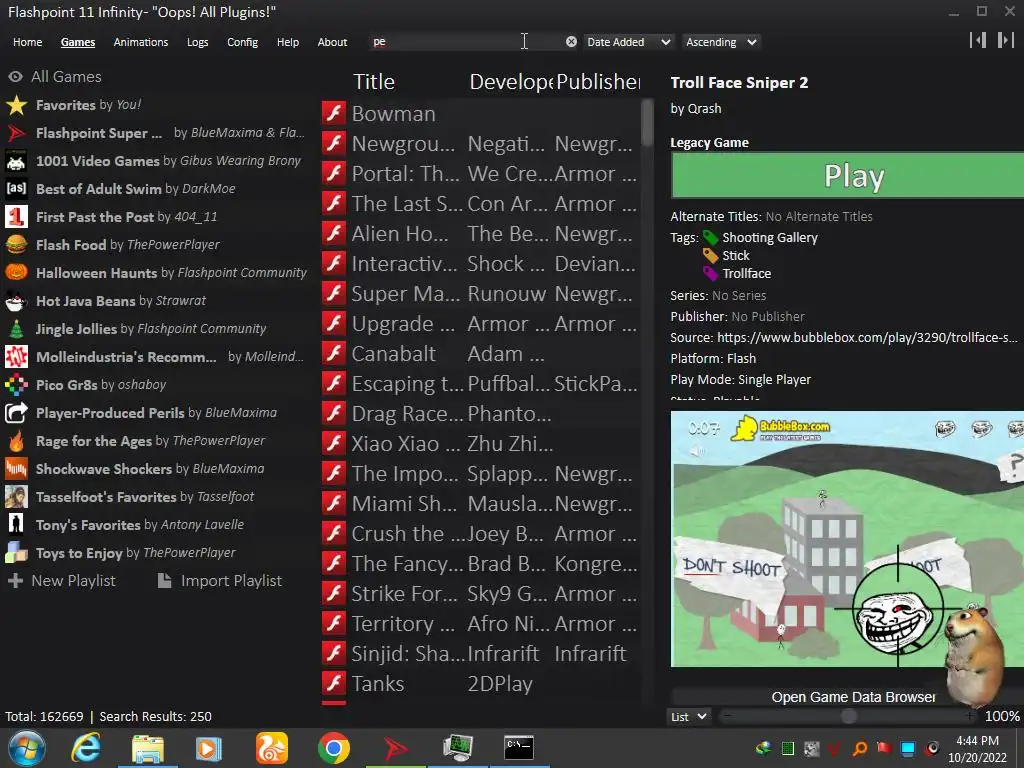1024x768 pixels.
Task: Click the Flash Food burger icon
Action: [16, 245]
